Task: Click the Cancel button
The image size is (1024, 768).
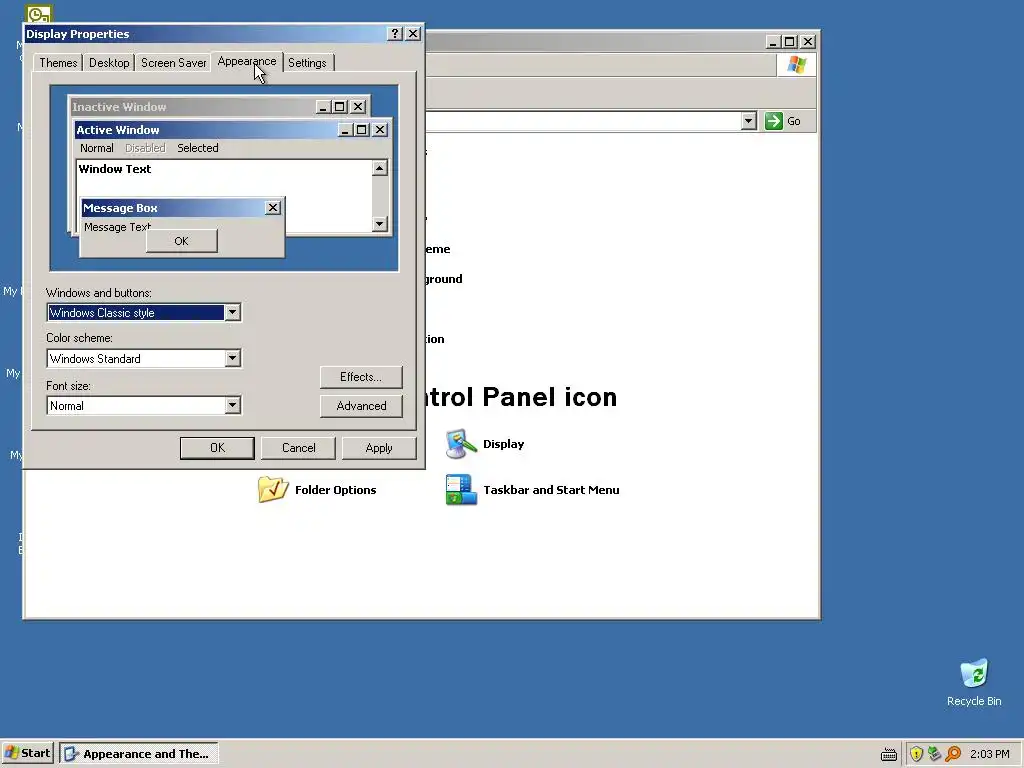Action: point(298,448)
